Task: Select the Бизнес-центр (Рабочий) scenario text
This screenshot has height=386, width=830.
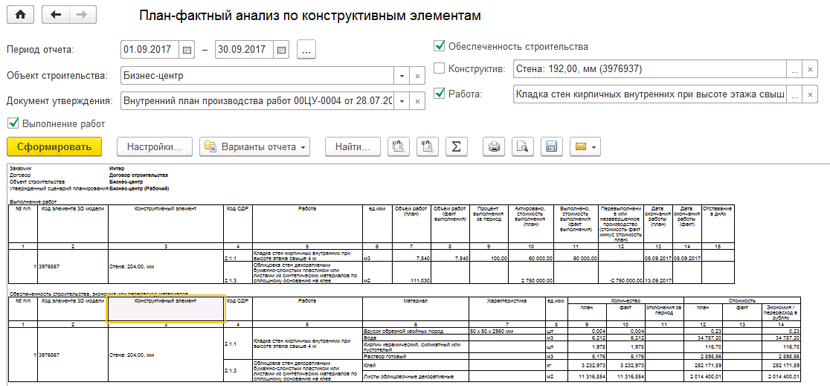Action: coord(139,188)
